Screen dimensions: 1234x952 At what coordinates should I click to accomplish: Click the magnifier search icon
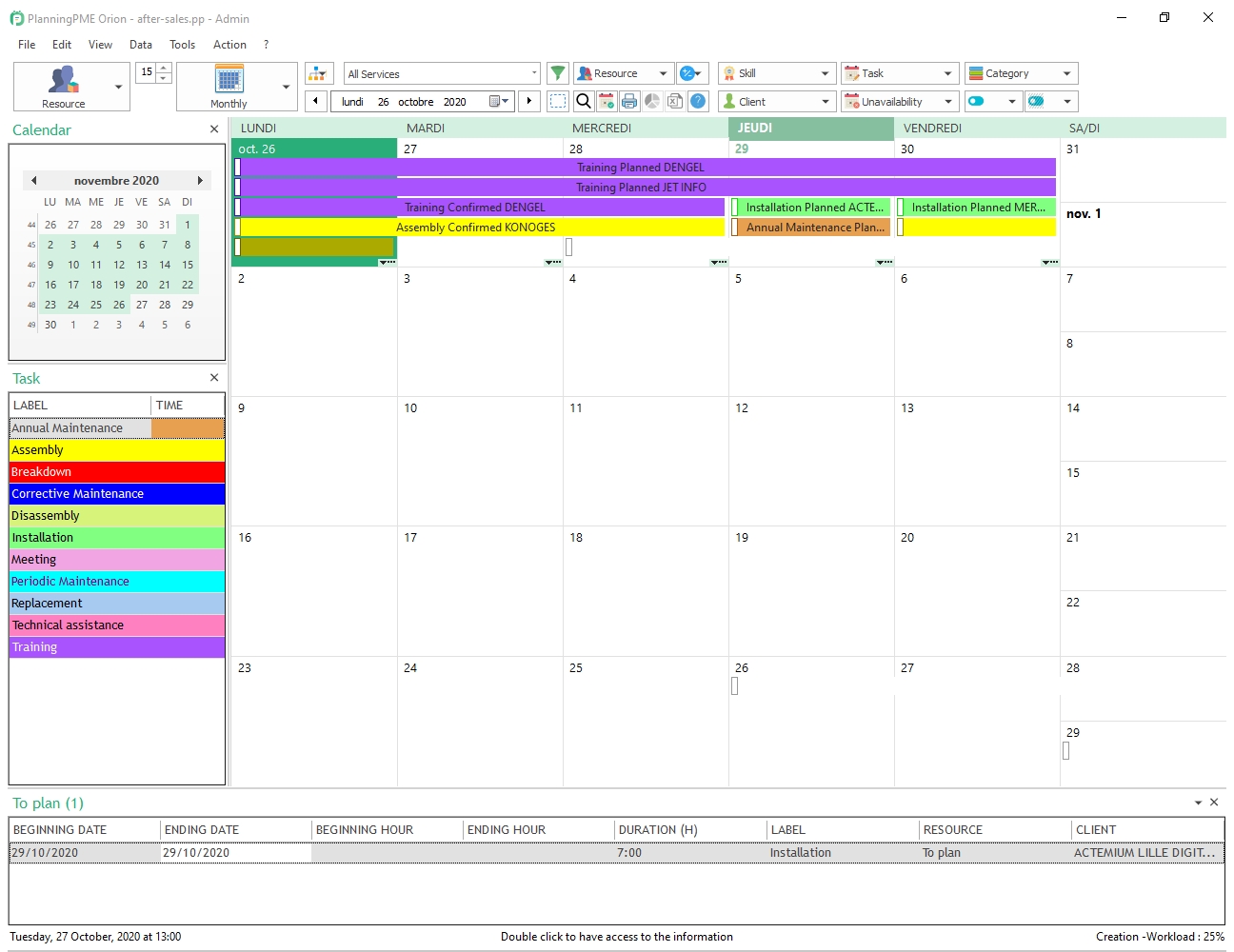pyautogui.click(x=584, y=101)
